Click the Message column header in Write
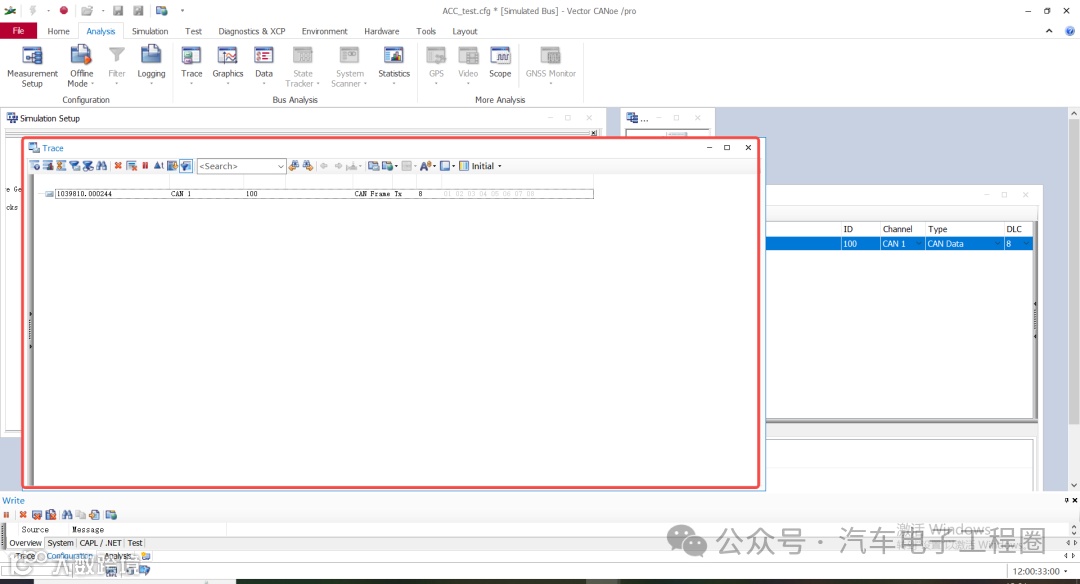Screen dimensions: 1080x584 click(x=88, y=530)
